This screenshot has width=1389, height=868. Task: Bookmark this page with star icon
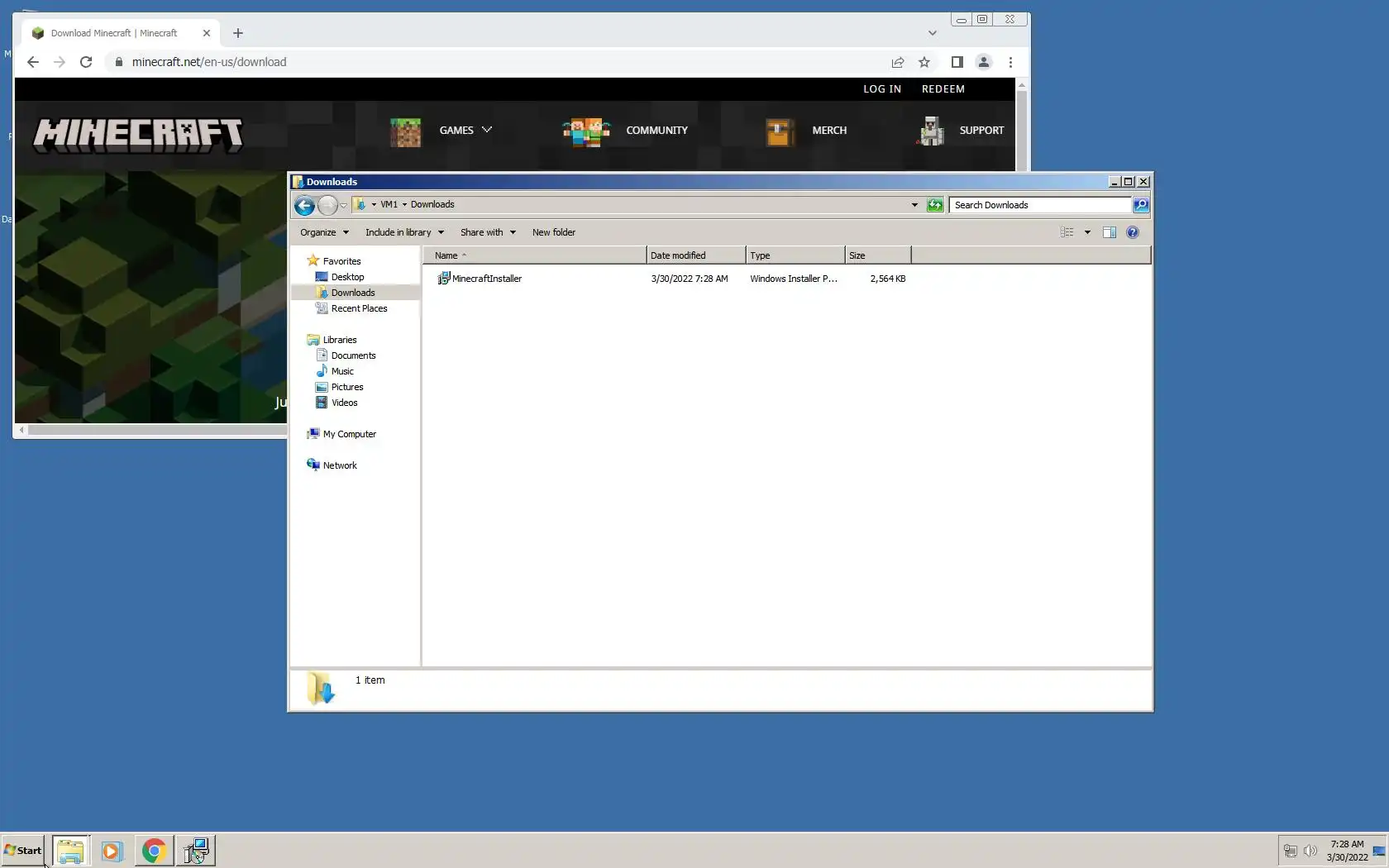(x=924, y=62)
